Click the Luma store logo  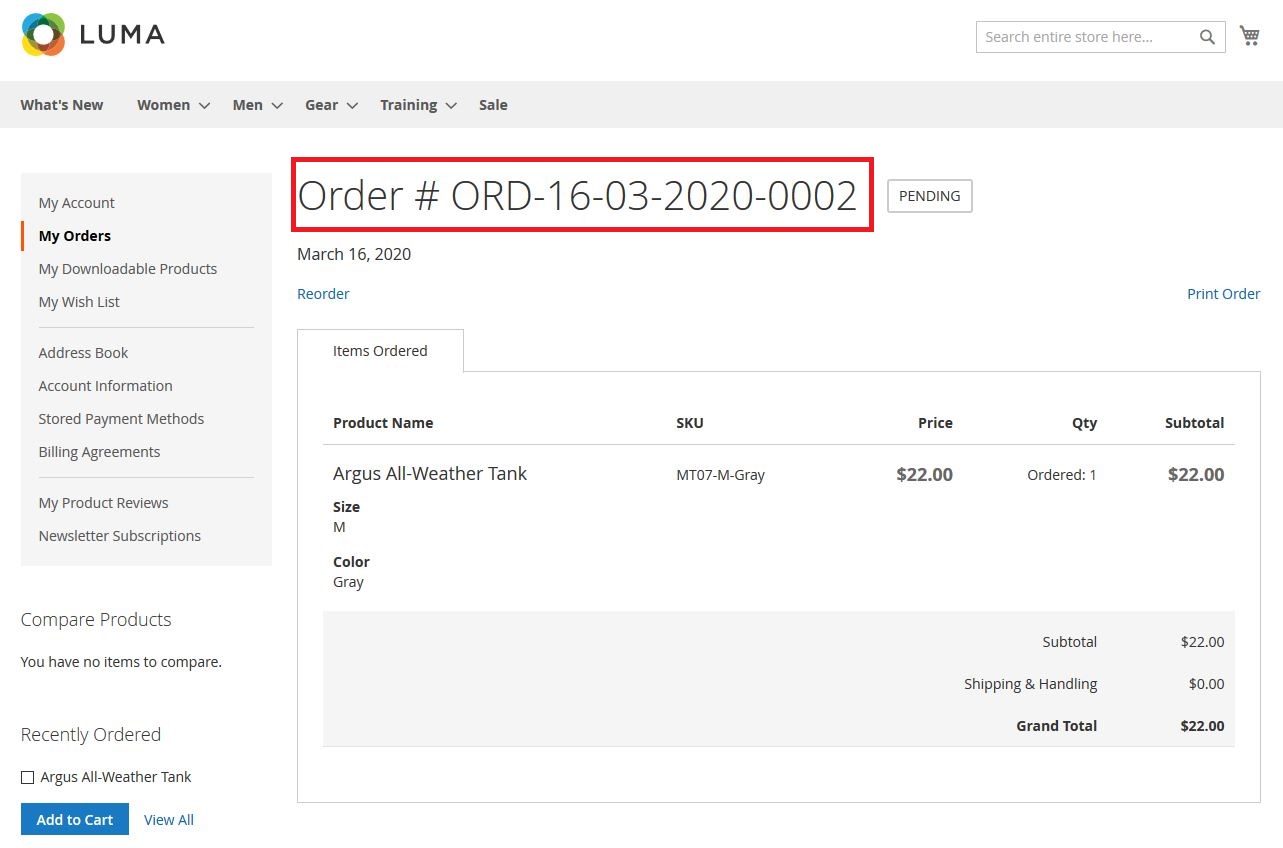(x=92, y=34)
